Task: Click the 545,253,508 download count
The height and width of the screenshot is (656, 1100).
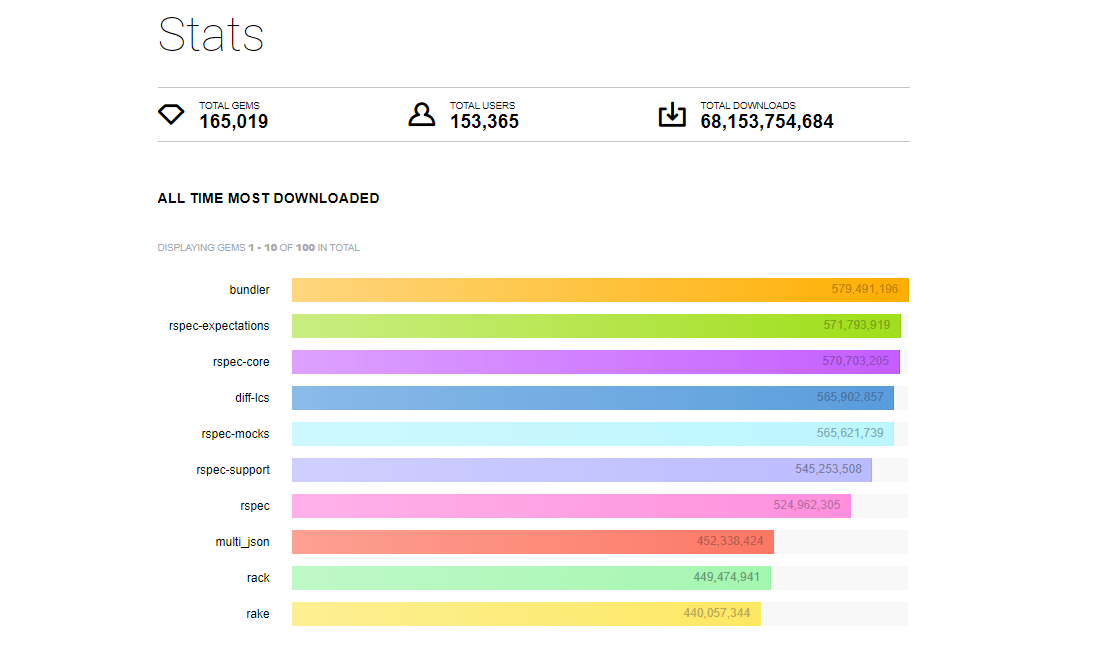Action: pyautogui.click(x=828, y=469)
